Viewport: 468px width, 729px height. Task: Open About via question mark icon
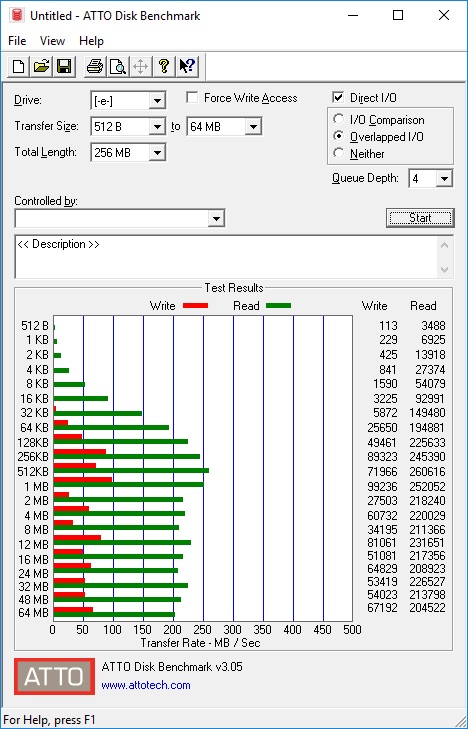[x=164, y=66]
